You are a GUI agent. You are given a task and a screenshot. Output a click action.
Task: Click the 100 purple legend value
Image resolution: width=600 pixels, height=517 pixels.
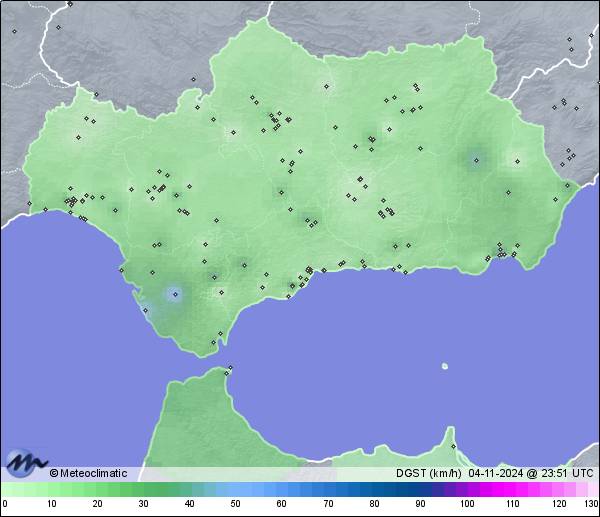pyautogui.click(x=466, y=504)
